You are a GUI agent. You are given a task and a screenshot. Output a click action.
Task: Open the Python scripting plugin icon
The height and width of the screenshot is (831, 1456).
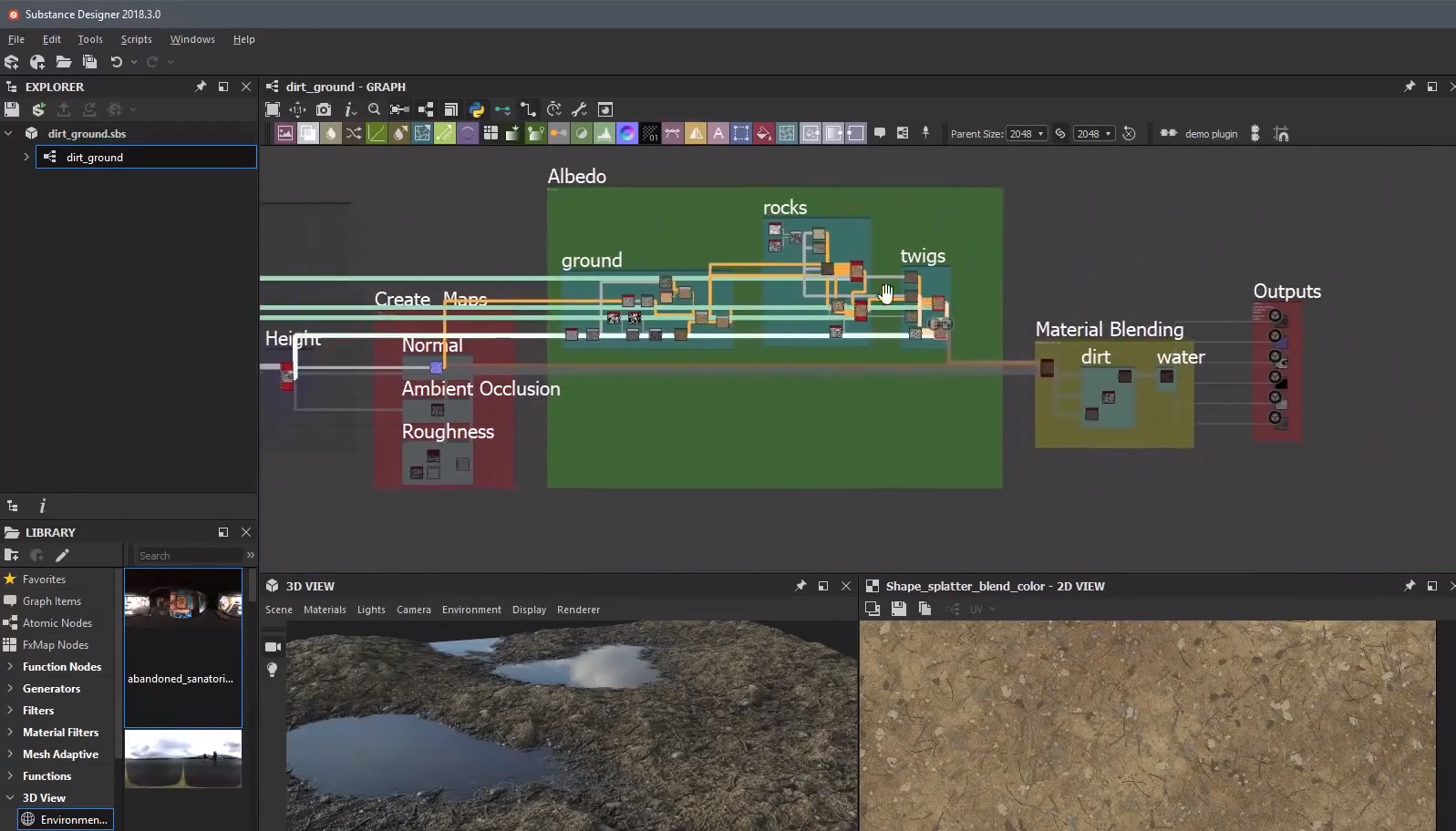(477, 109)
